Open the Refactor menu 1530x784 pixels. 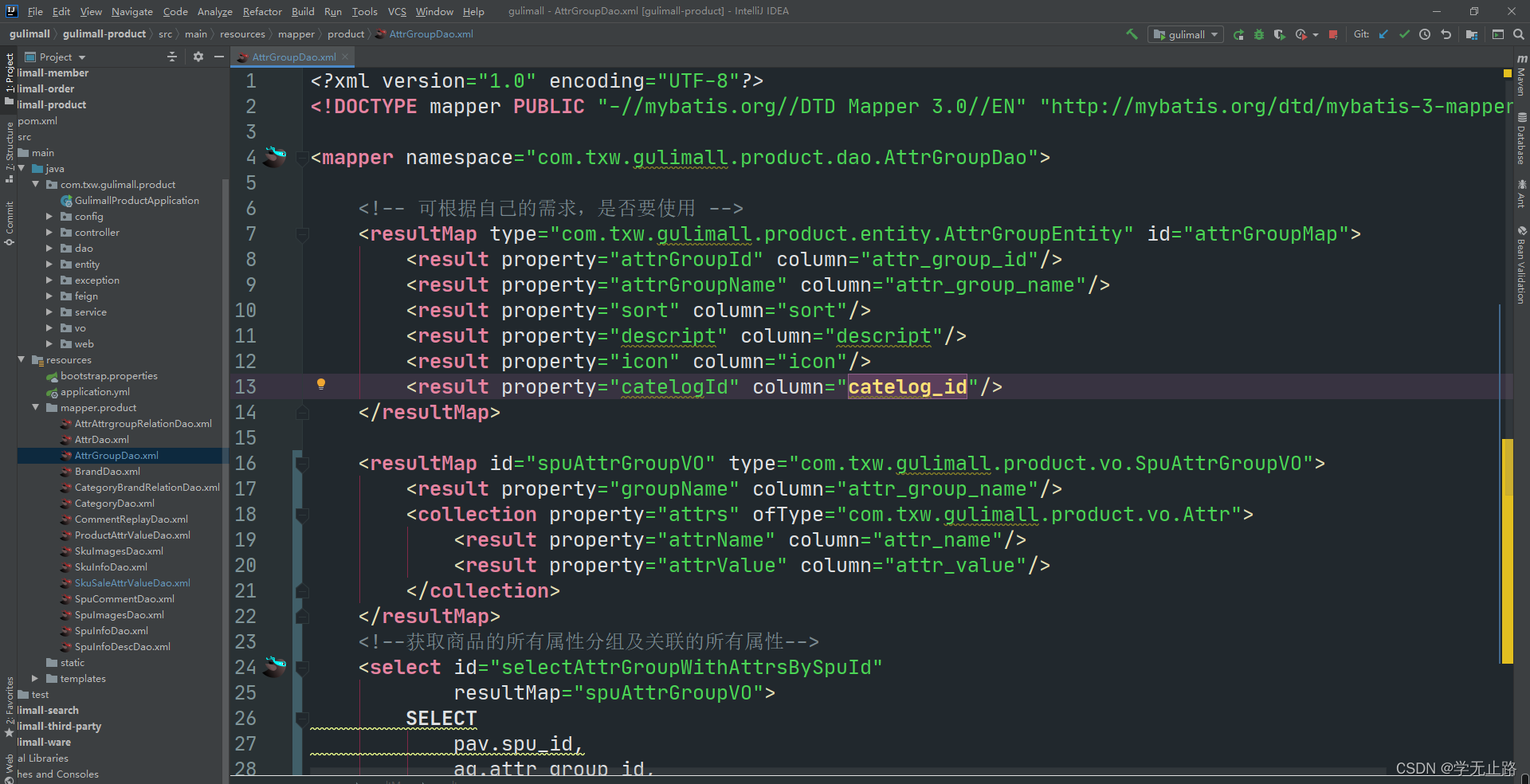[262, 11]
